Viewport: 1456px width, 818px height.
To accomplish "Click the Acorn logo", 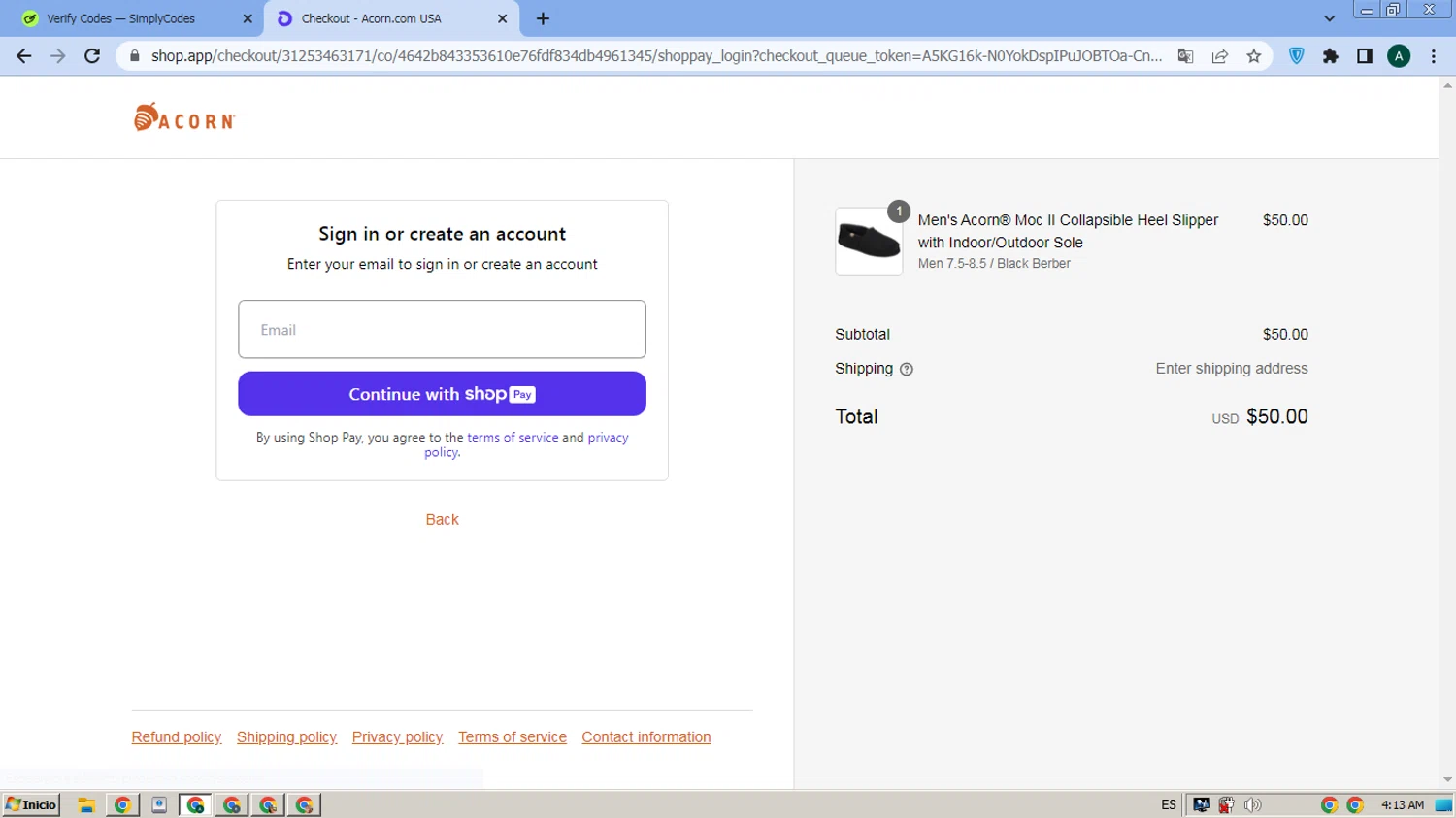I will 184,117.
